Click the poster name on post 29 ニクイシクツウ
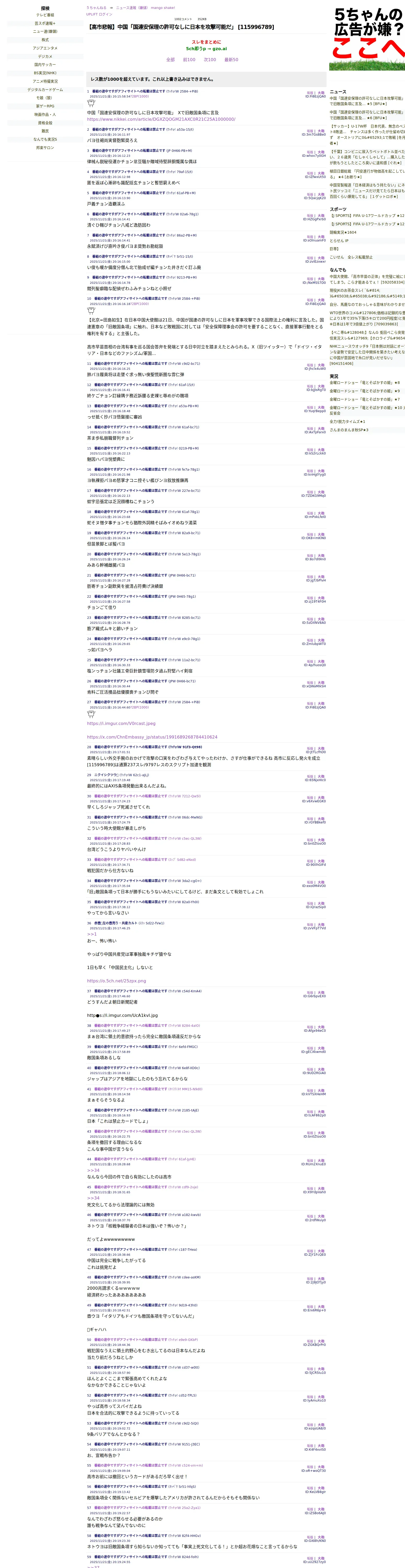Screen dimensions: 405x1568 106,775
